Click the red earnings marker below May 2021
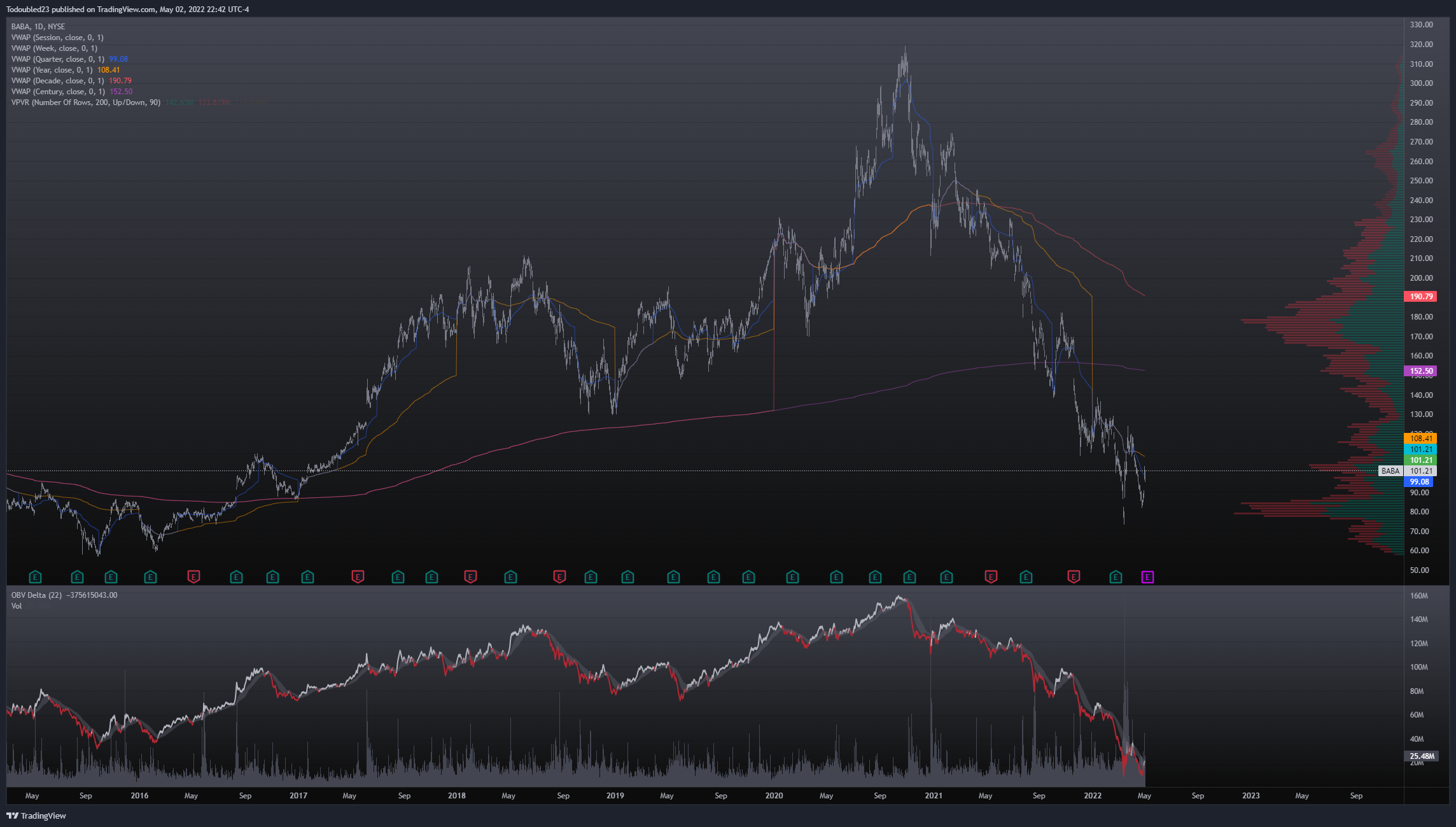Viewport: 1456px width, 827px height. tap(991, 577)
